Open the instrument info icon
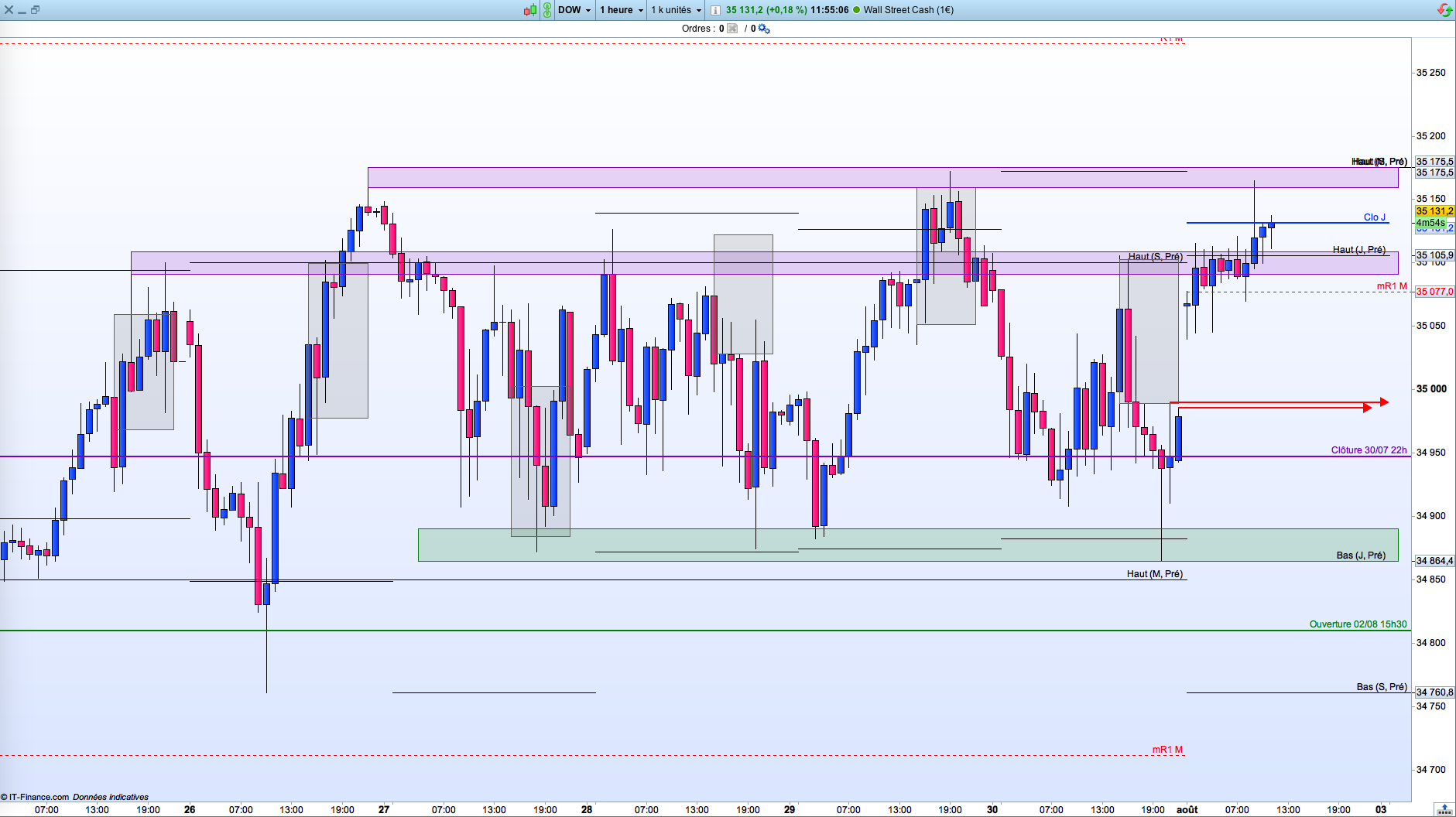Image resolution: width=1456 pixels, height=817 pixels. [715, 10]
